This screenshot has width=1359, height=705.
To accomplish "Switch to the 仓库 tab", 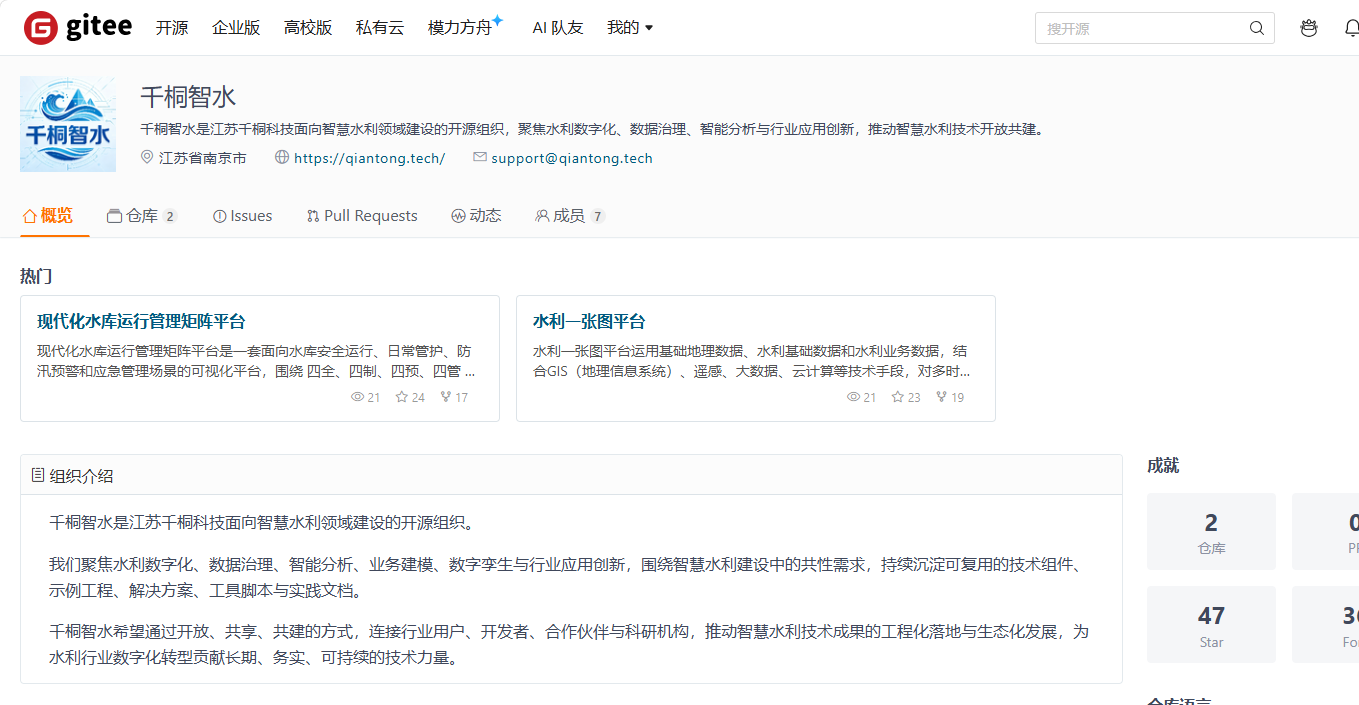I will coord(142,216).
